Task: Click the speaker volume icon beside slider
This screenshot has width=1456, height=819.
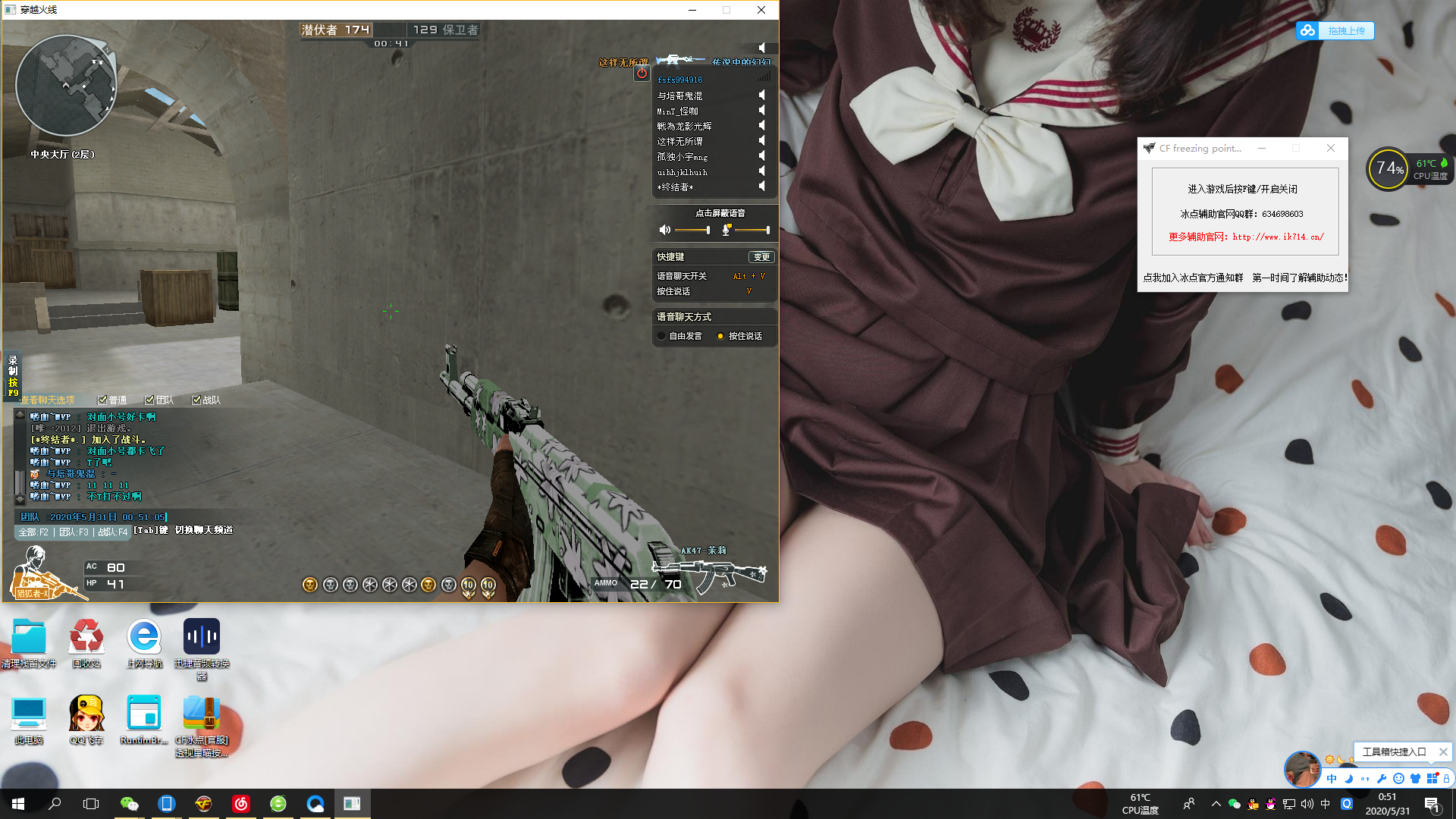Action: click(x=664, y=230)
